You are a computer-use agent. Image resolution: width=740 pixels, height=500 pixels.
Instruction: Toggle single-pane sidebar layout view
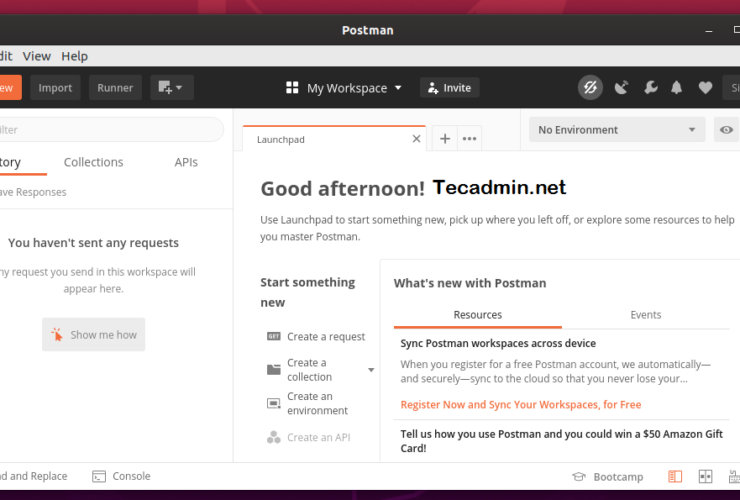coord(676,477)
